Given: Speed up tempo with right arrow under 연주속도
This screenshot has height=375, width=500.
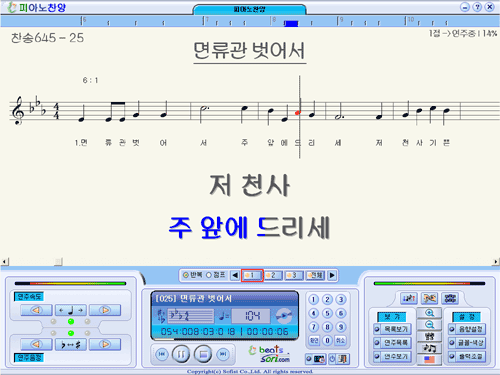Looking at the screenshot, I should [x=105, y=310].
